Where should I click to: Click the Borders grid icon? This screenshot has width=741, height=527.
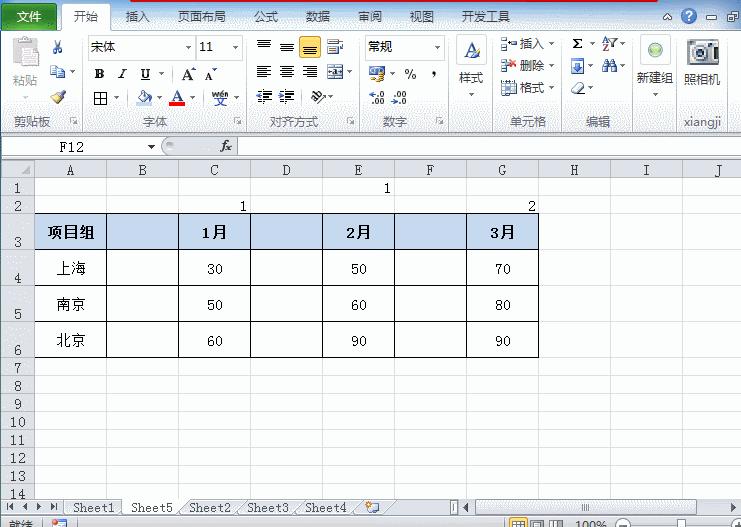tap(100, 98)
